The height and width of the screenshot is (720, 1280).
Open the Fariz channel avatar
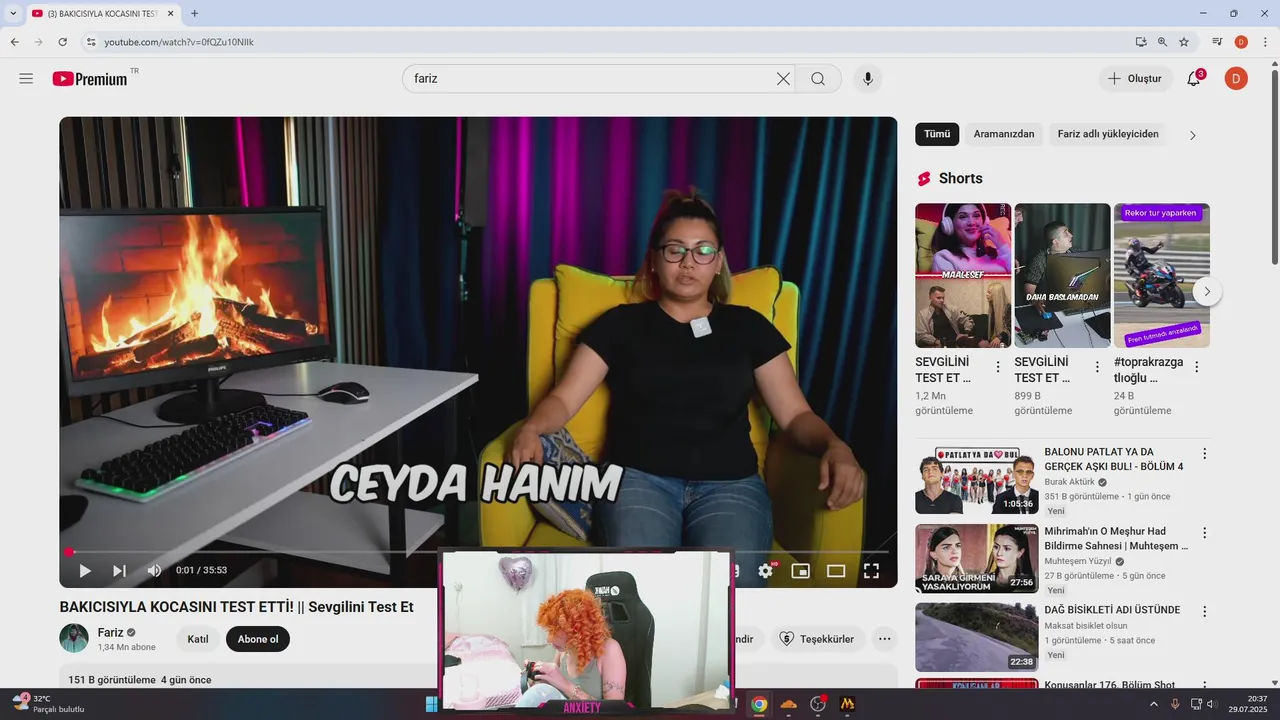pyautogui.click(x=74, y=639)
